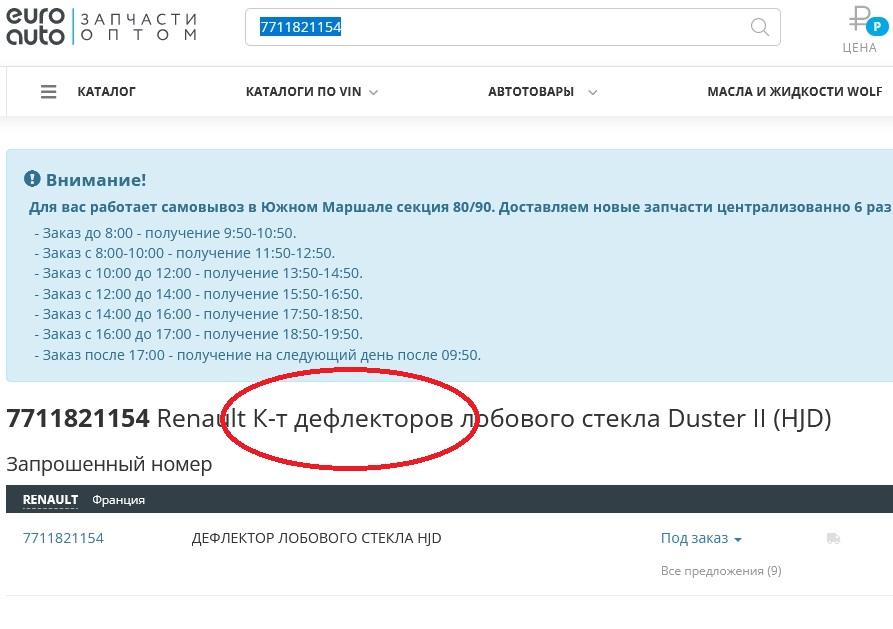
Task: Click the search field with 7711821154
Action: pyautogui.click(x=513, y=27)
